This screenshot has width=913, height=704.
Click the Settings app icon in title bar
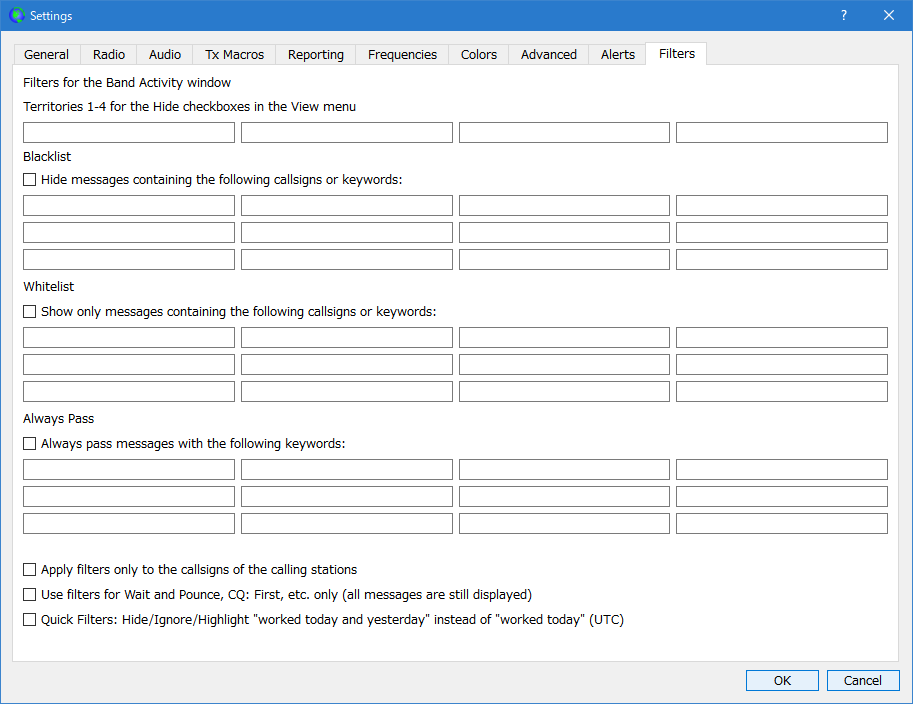16,15
